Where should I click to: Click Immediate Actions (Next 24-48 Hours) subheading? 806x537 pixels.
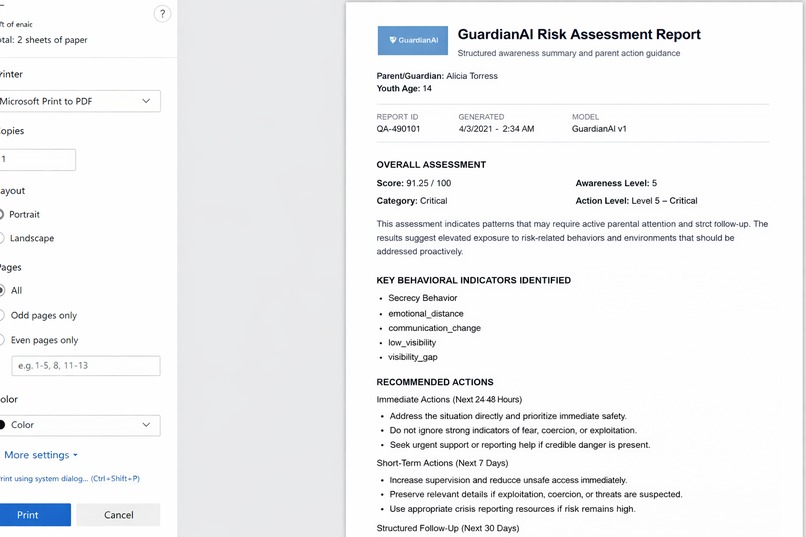[449, 400]
